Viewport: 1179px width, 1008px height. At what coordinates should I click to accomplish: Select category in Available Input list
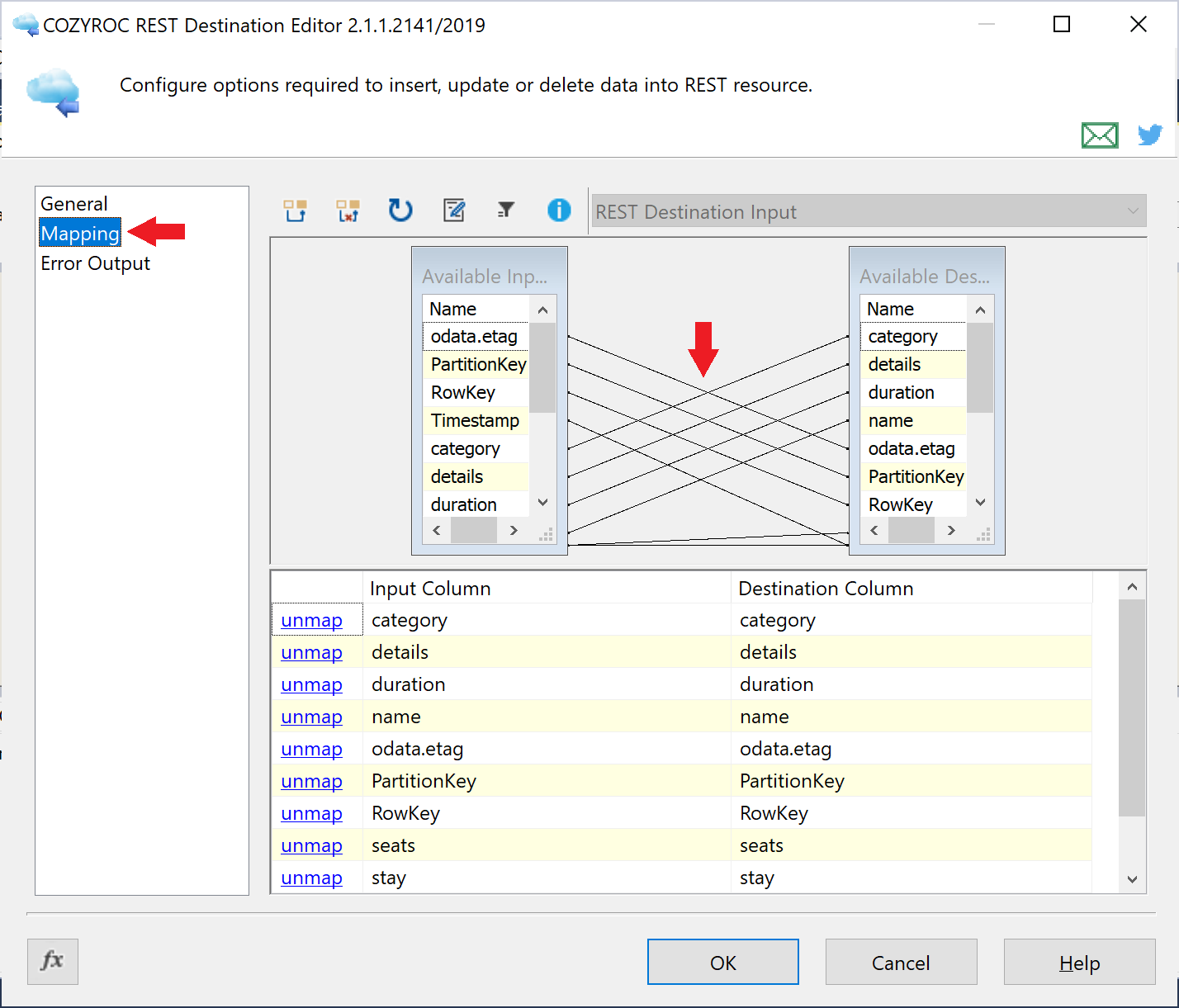(476, 448)
